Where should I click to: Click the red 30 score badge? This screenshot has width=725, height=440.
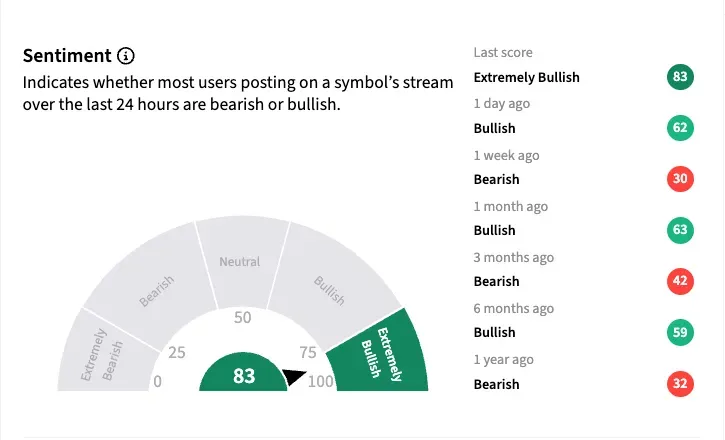(x=680, y=179)
